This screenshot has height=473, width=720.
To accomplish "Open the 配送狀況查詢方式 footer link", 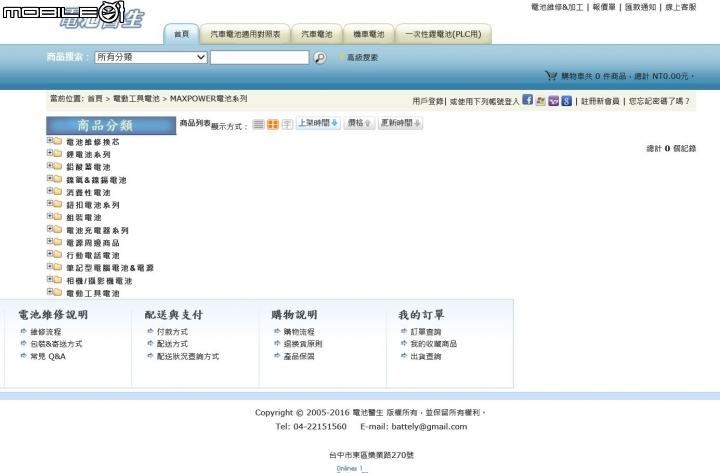I will [188, 356].
